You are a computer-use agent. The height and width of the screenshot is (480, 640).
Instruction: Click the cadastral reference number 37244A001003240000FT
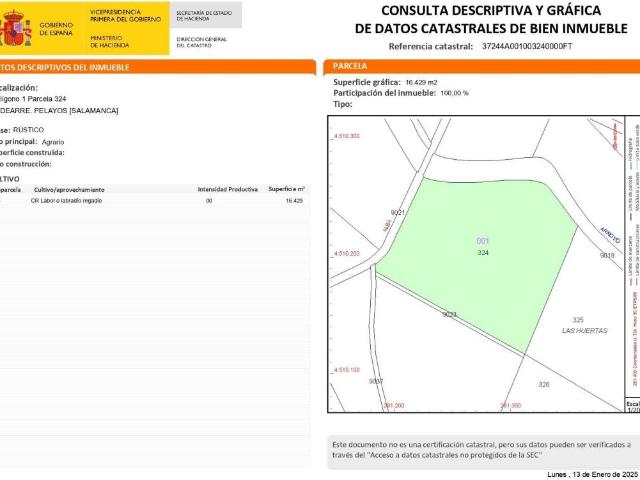pyautogui.click(x=526, y=47)
